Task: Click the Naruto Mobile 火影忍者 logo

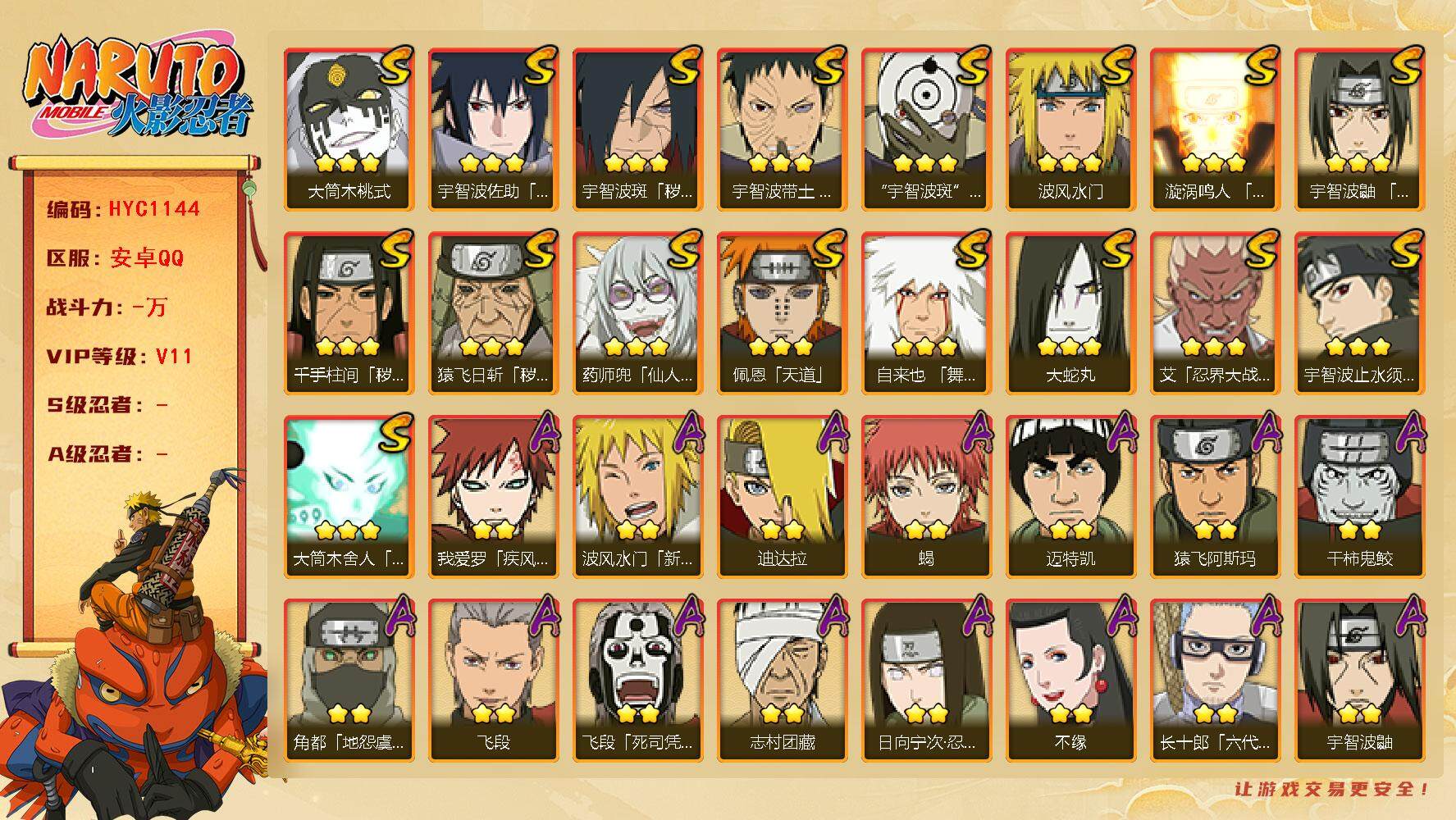Action: pos(136,90)
